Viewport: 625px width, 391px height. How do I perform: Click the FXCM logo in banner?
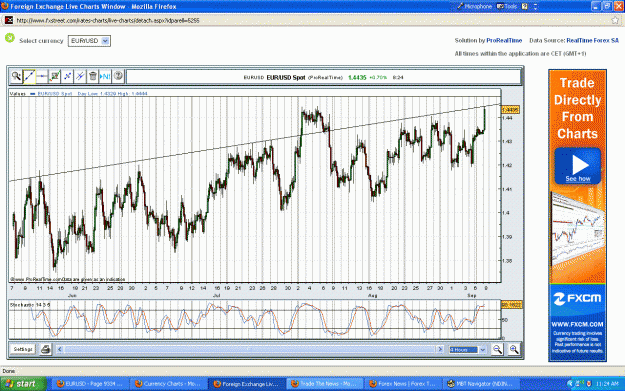[x=578, y=299]
